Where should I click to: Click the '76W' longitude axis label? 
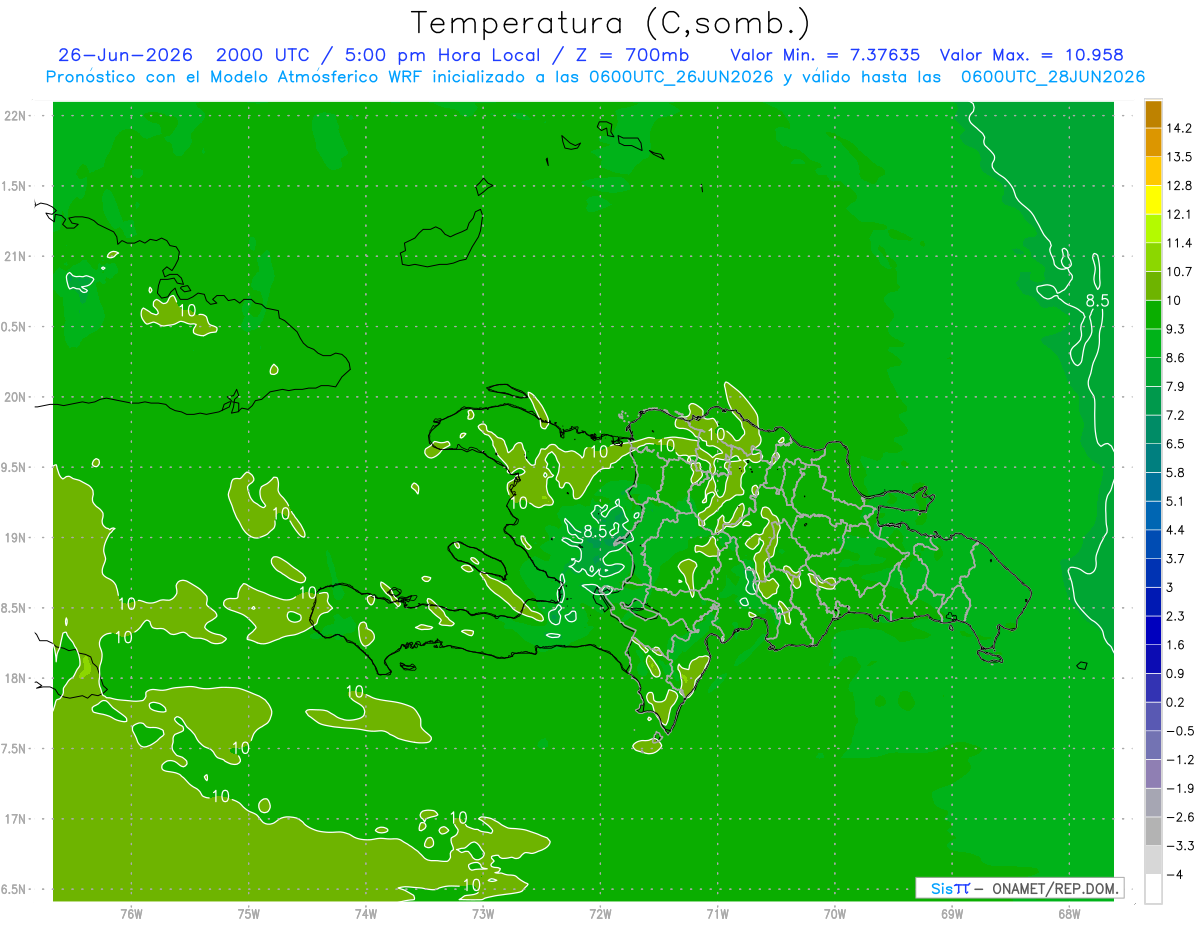coord(131,913)
